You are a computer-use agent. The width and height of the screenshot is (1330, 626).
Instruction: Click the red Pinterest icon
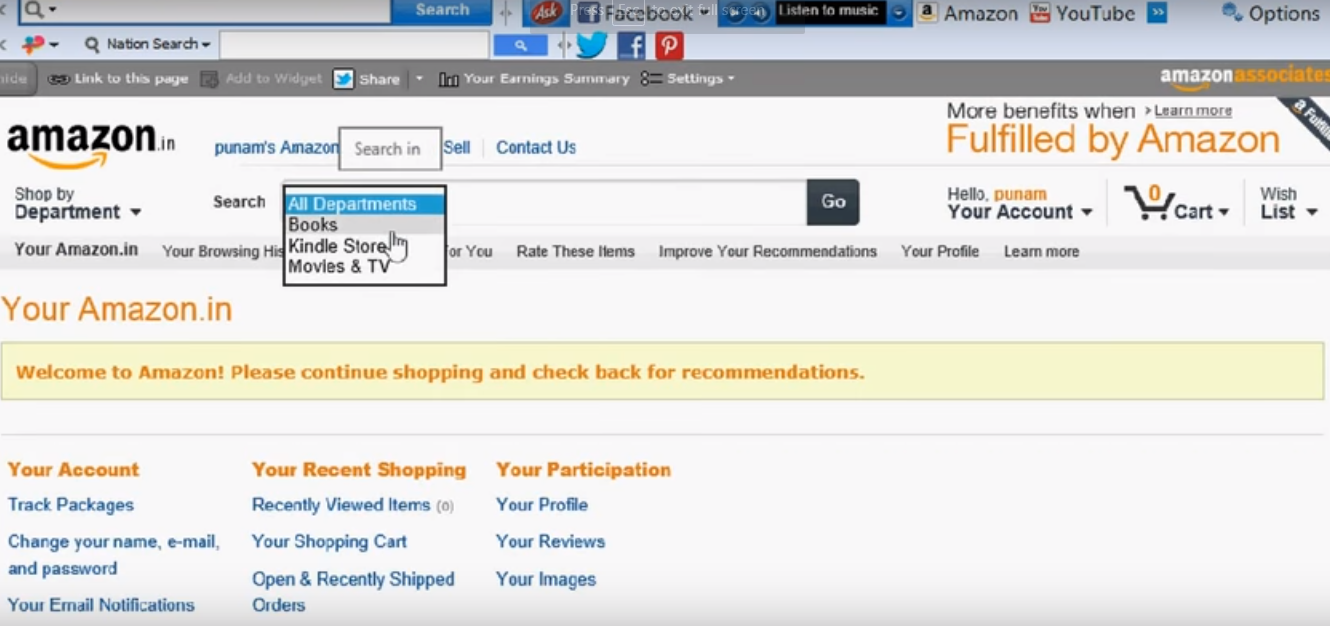pos(669,45)
